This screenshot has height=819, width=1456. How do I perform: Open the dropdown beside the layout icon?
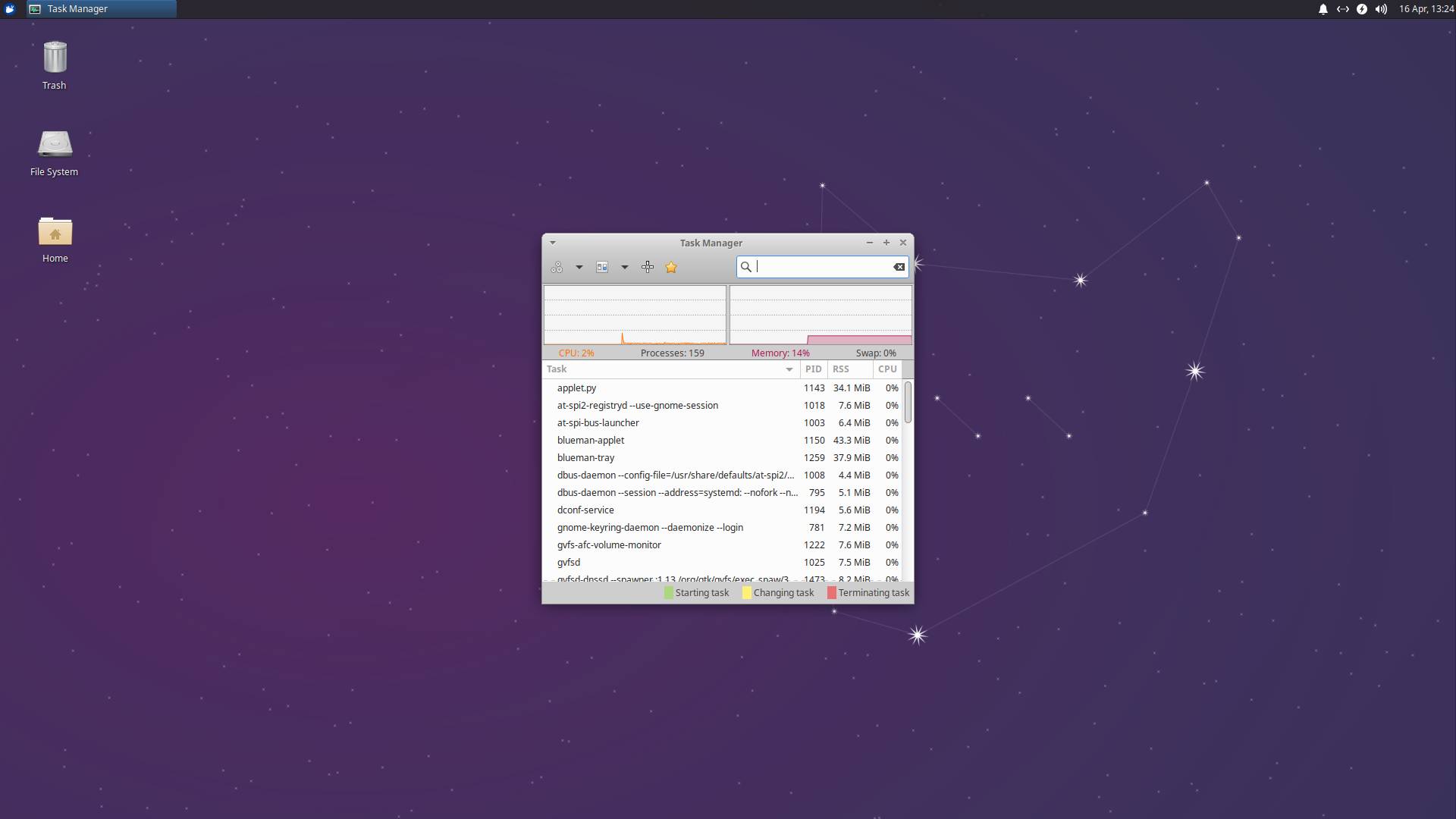[x=625, y=267]
